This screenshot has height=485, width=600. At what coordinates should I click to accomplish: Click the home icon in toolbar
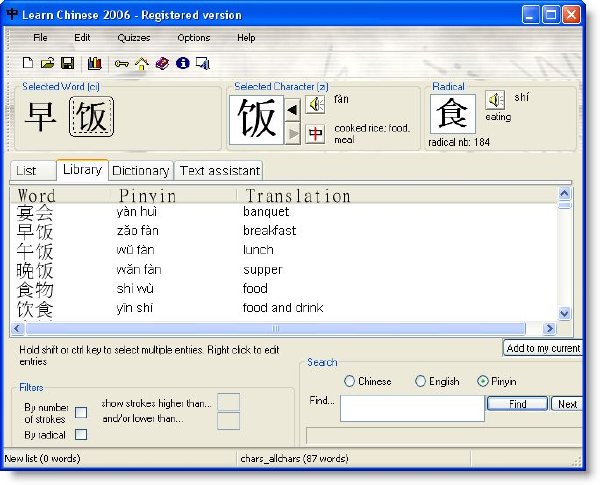[142, 64]
